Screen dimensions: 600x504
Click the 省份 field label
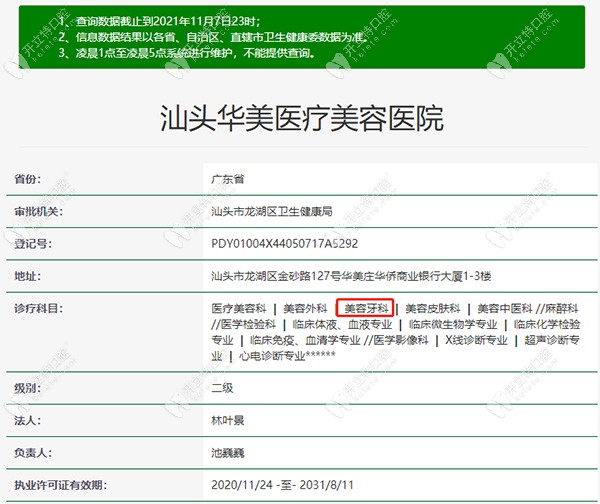[x=28, y=179]
